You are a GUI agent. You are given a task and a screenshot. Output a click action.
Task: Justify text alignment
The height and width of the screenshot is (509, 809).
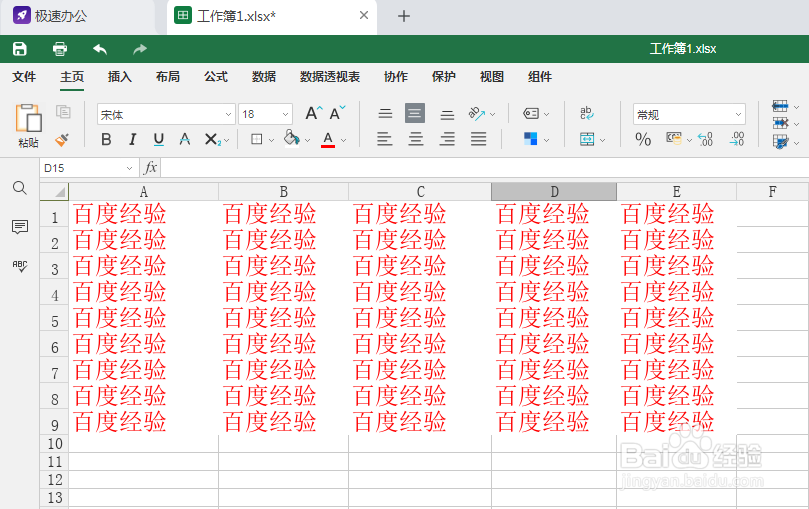[478, 139]
